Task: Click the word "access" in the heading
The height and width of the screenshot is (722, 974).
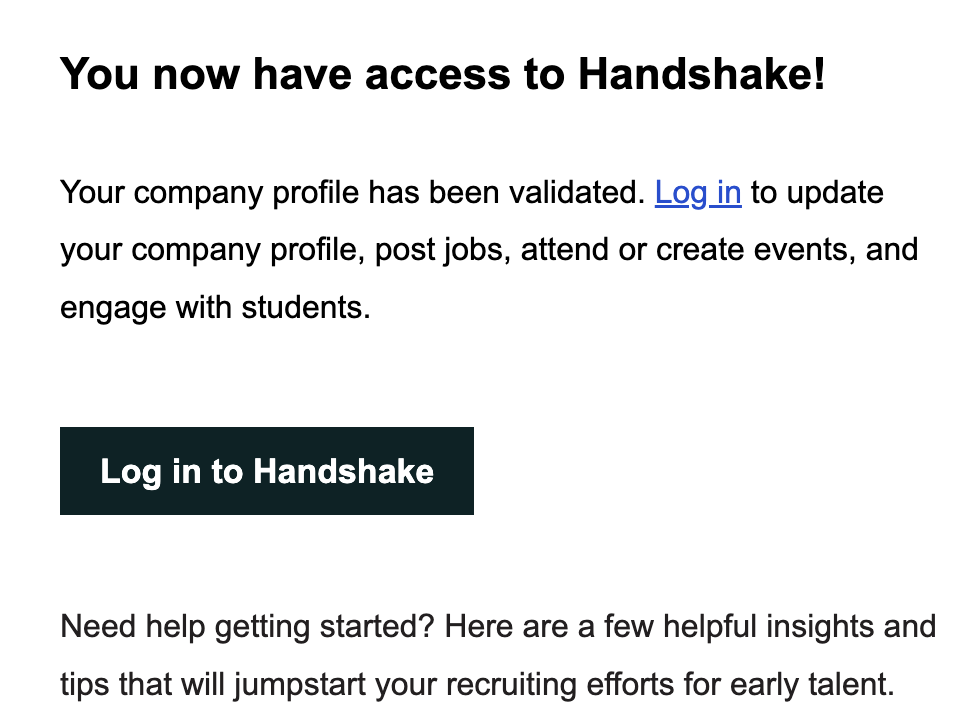Action: pos(437,74)
